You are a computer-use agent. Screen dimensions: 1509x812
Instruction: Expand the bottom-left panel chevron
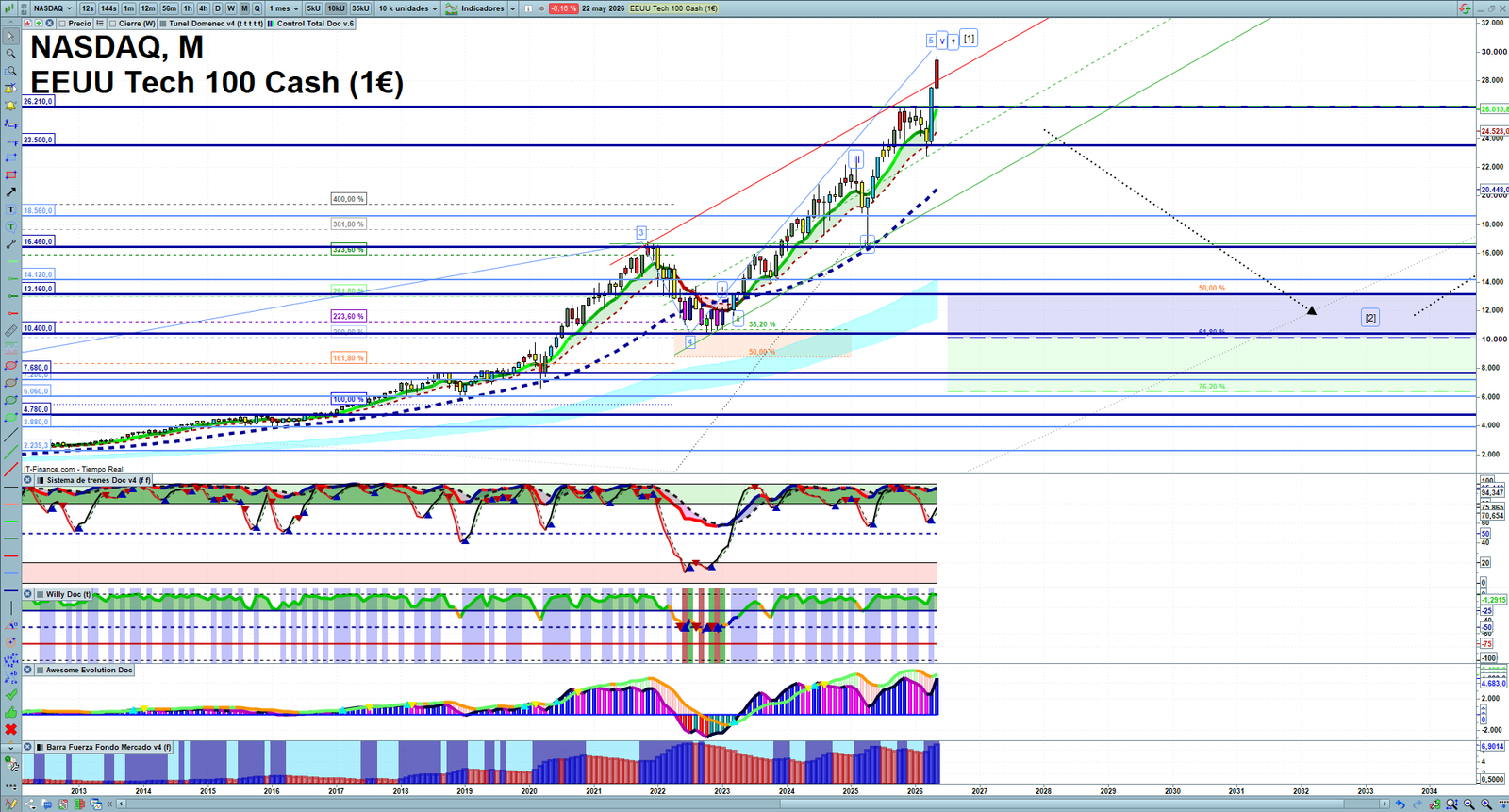point(11,748)
